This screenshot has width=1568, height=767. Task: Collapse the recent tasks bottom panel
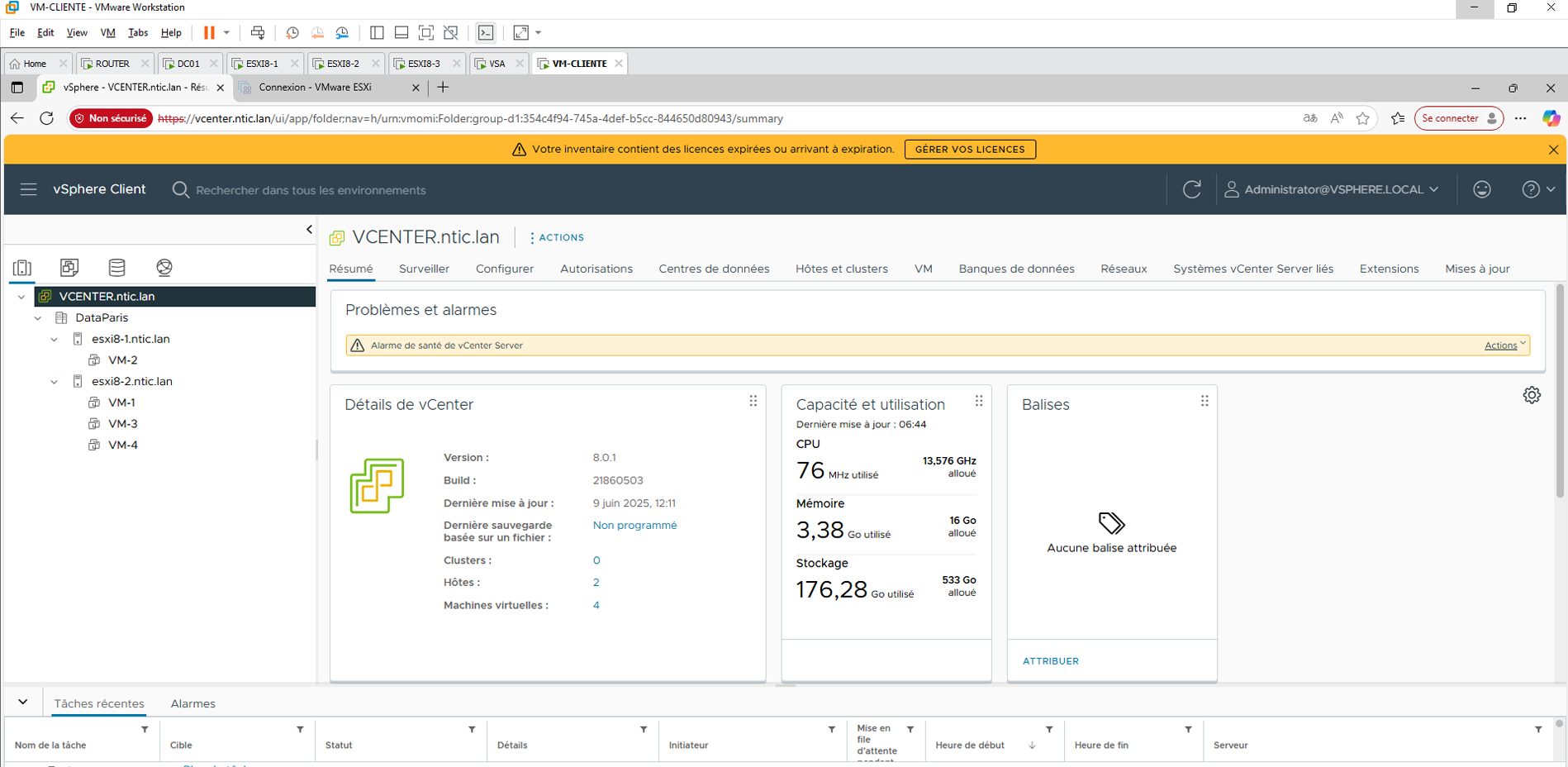click(23, 703)
